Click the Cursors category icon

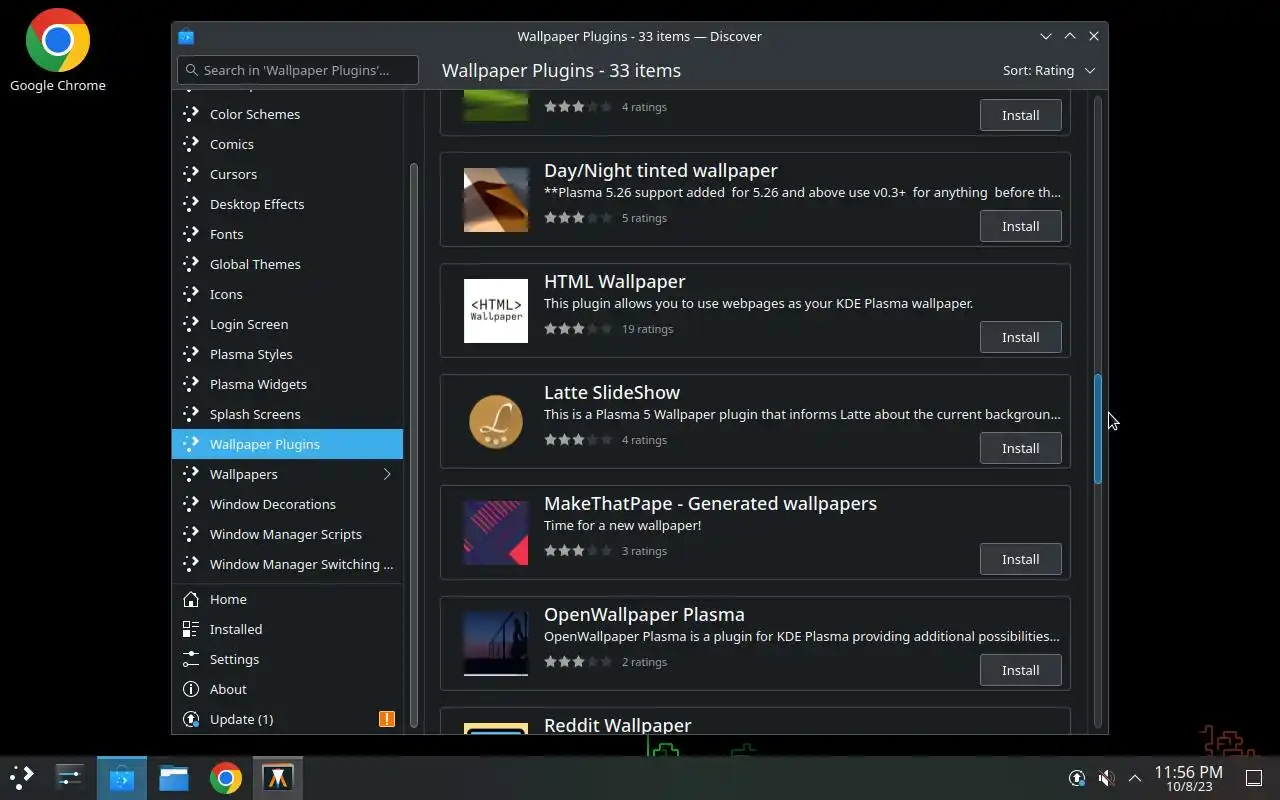coord(191,174)
